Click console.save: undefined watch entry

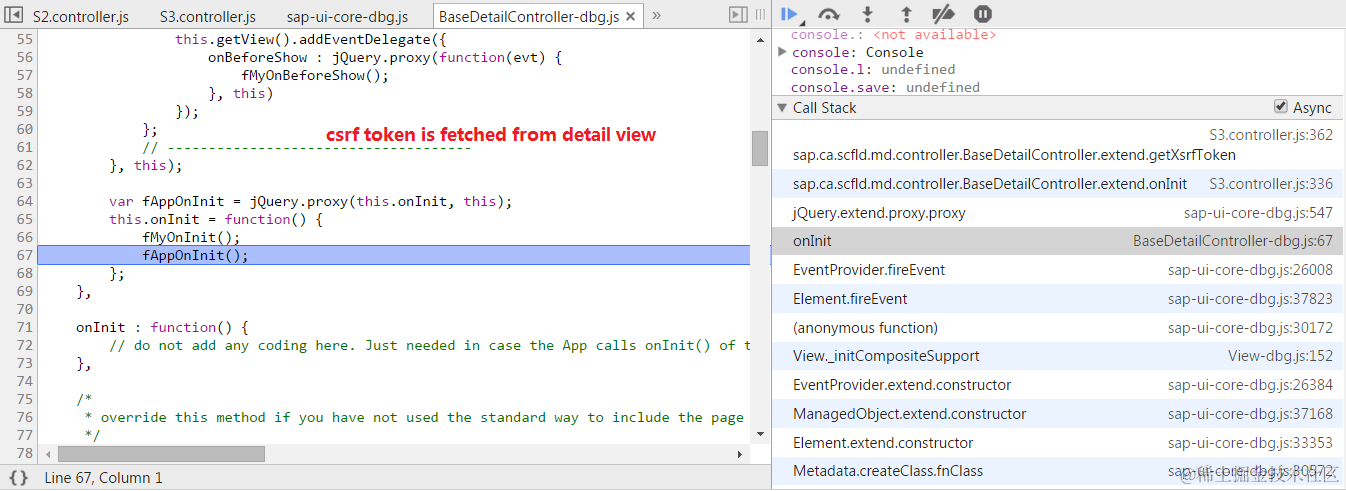(885, 87)
